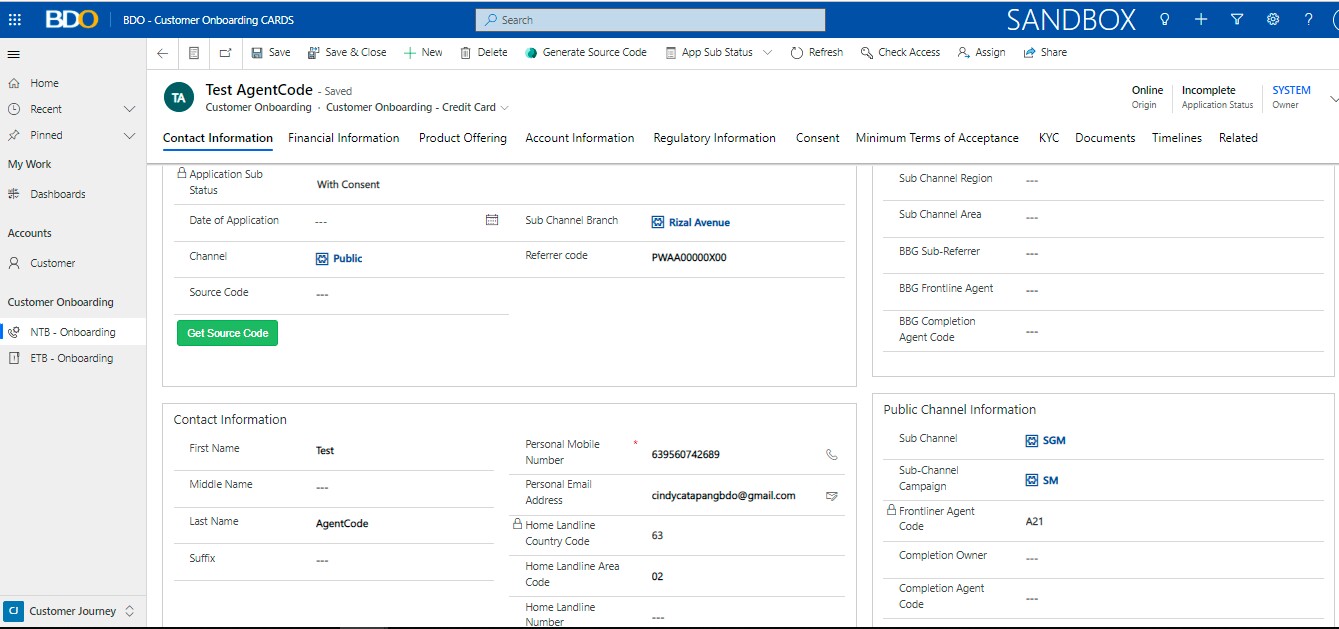Click the lightbulb assistant icon
The width and height of the screenshot is (1339, 629).
point(1165,19)
